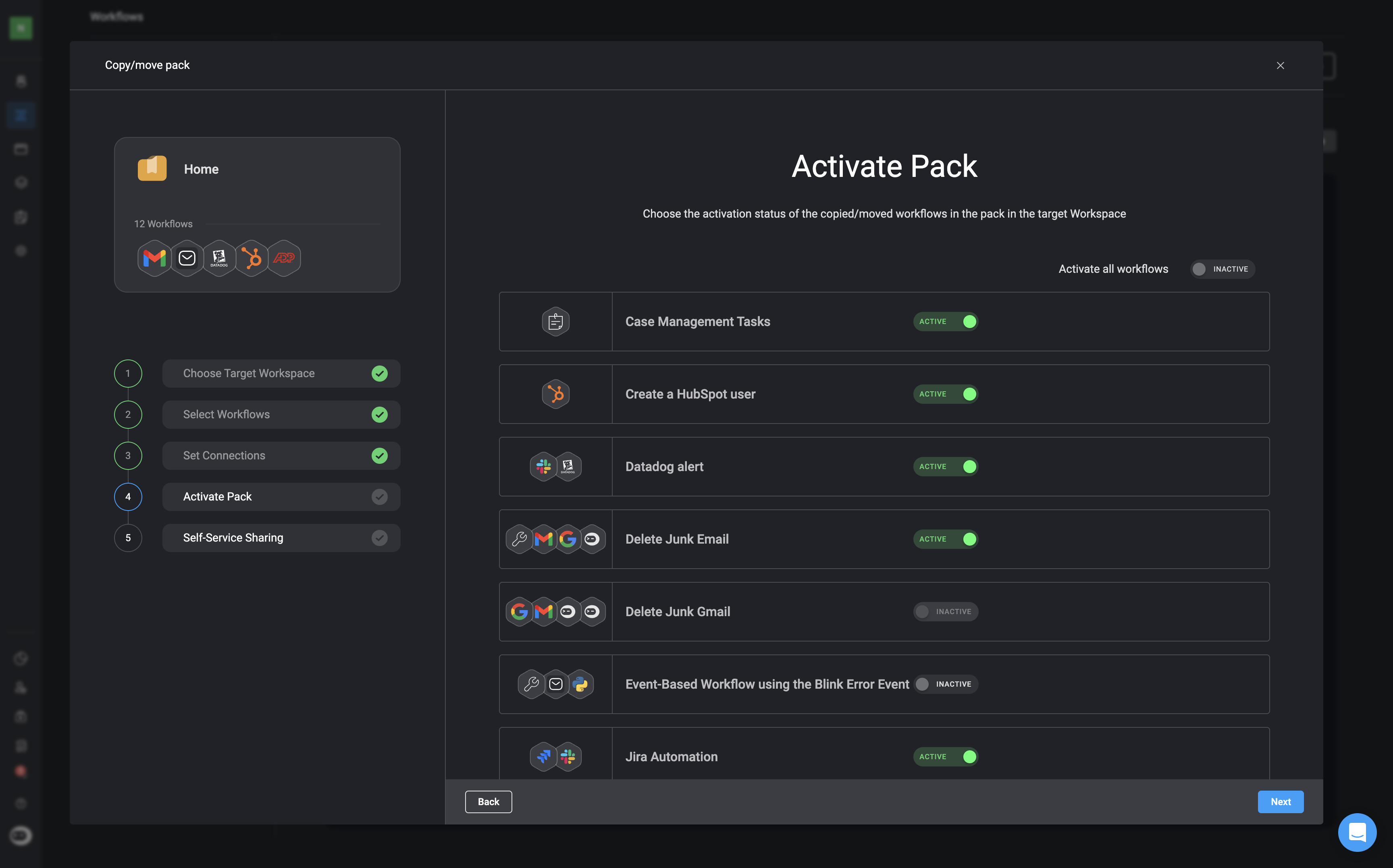Image resolution: width=1393 pixels, height=868 pixels.
Task: Click the ADP icon in Home pack card
Action: click(284, 258)
